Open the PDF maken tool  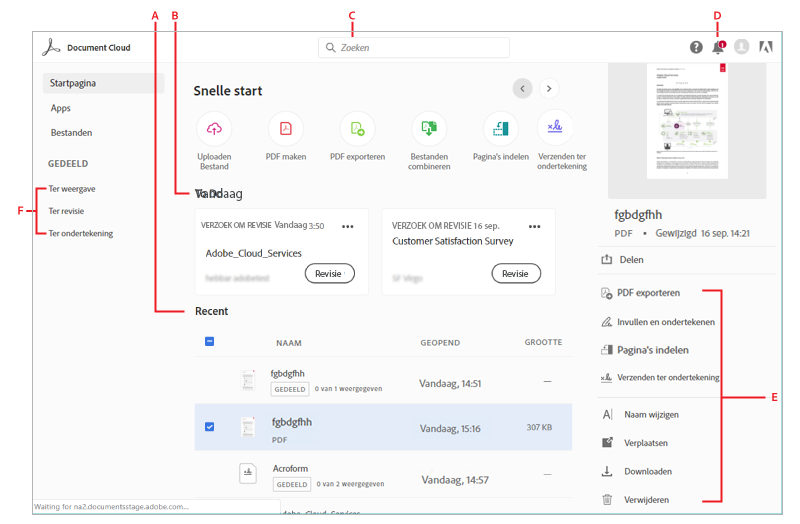coord(285,128)
